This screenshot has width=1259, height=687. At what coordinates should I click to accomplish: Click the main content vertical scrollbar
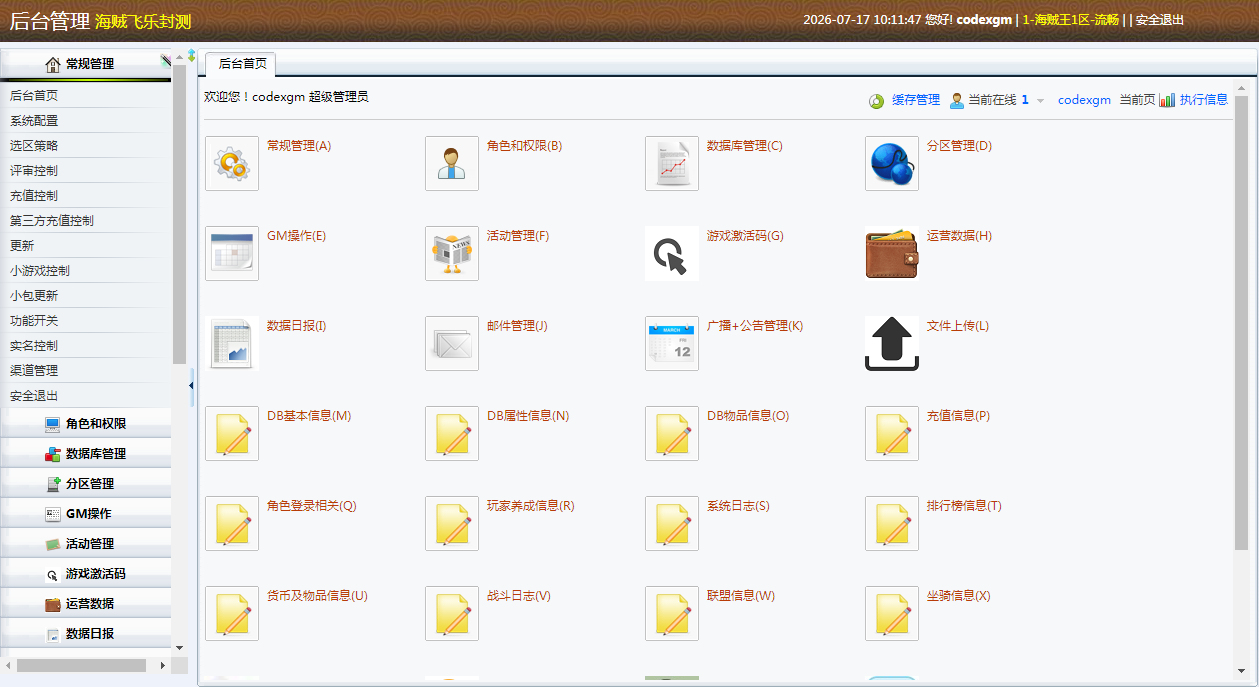(x=1241, y=322)
